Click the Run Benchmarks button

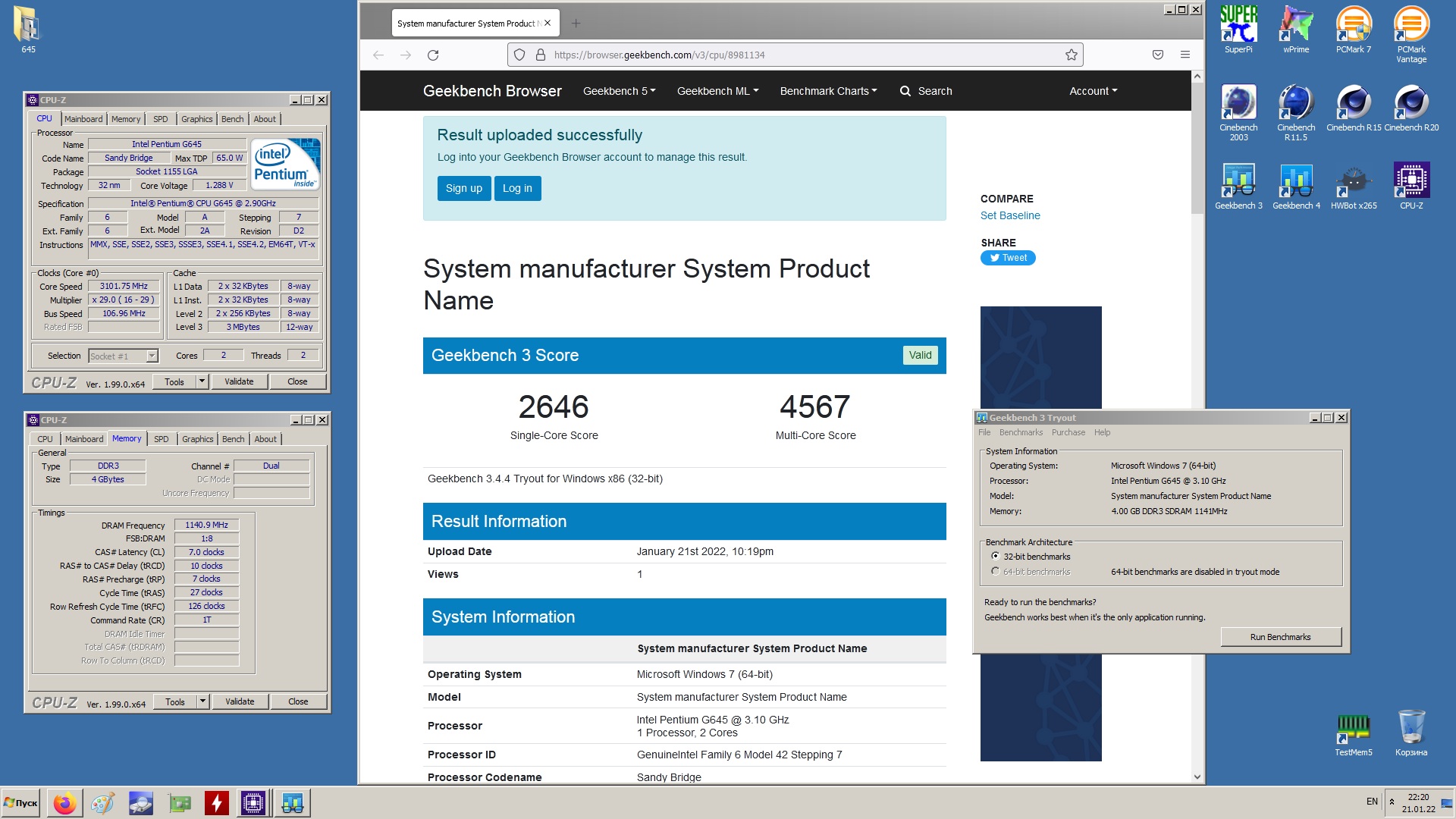tap(1280, 637)
